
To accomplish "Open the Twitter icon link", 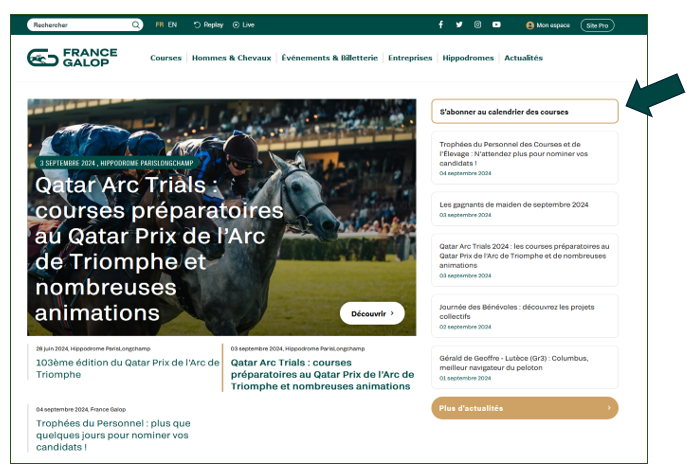I will click(x=459, y=25).
